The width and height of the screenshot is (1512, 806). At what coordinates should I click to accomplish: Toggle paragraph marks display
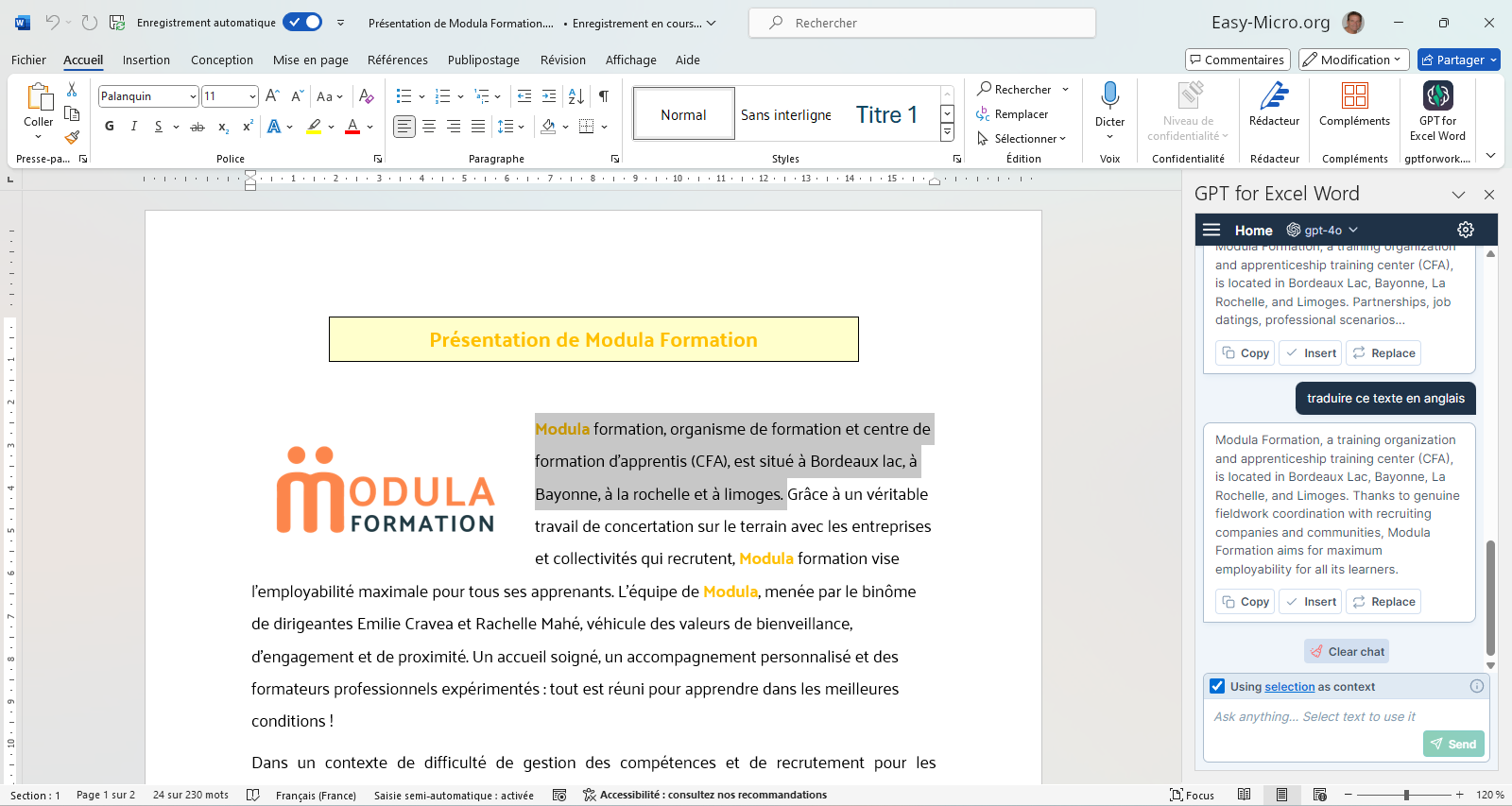click(x=604, y=96)
